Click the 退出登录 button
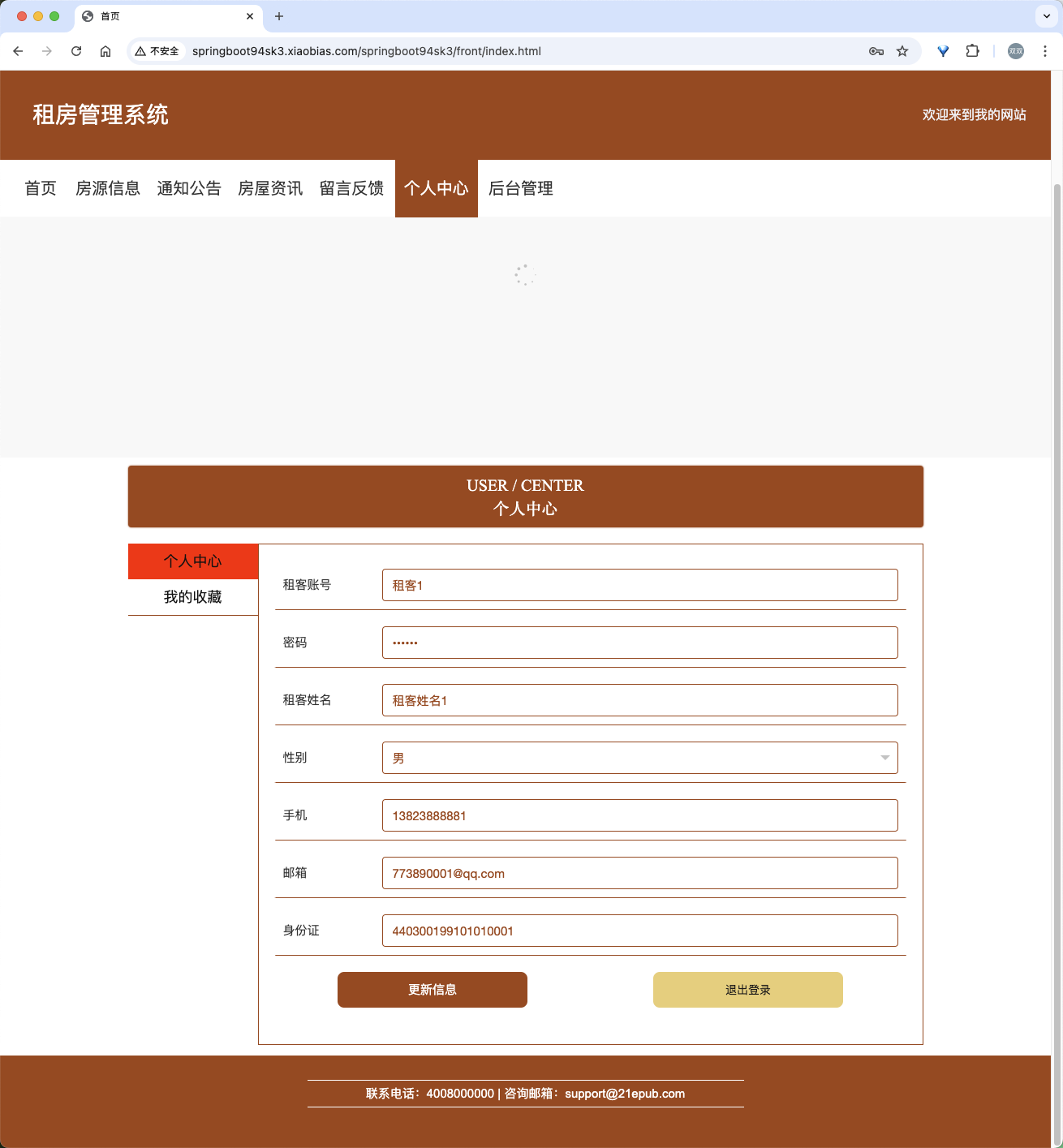1063x1148 pixels. [748, 990]
